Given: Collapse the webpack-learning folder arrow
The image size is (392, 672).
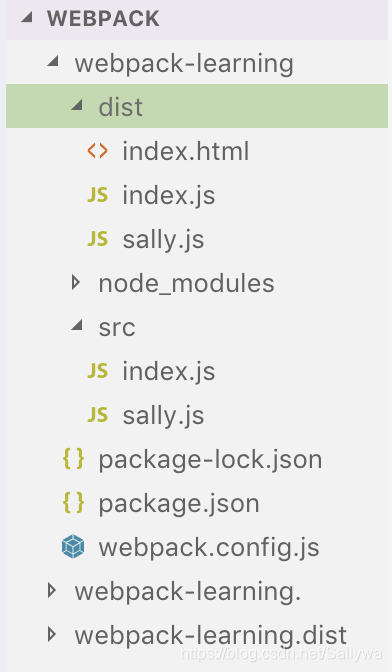Looking at the screenshot, I should click(53, 62).
